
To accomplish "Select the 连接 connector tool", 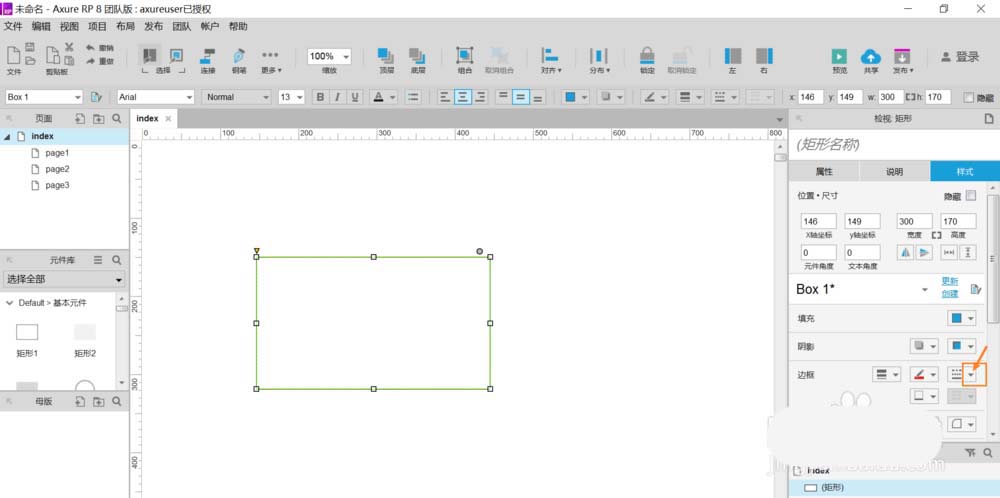I will point(208,56).
